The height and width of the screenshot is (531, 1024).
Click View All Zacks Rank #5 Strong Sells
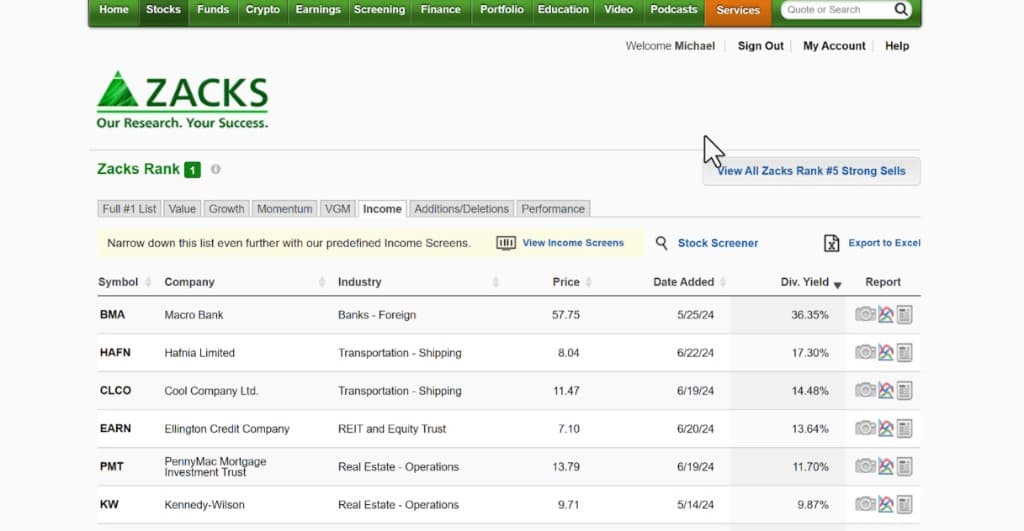812,171
